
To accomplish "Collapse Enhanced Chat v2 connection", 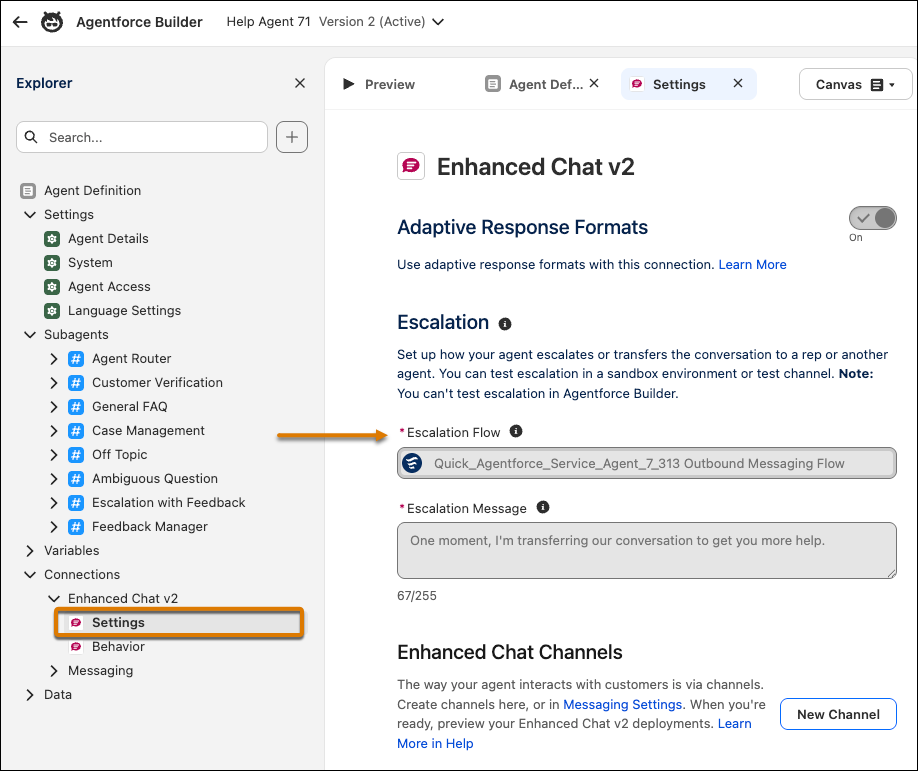I will 54,599.
